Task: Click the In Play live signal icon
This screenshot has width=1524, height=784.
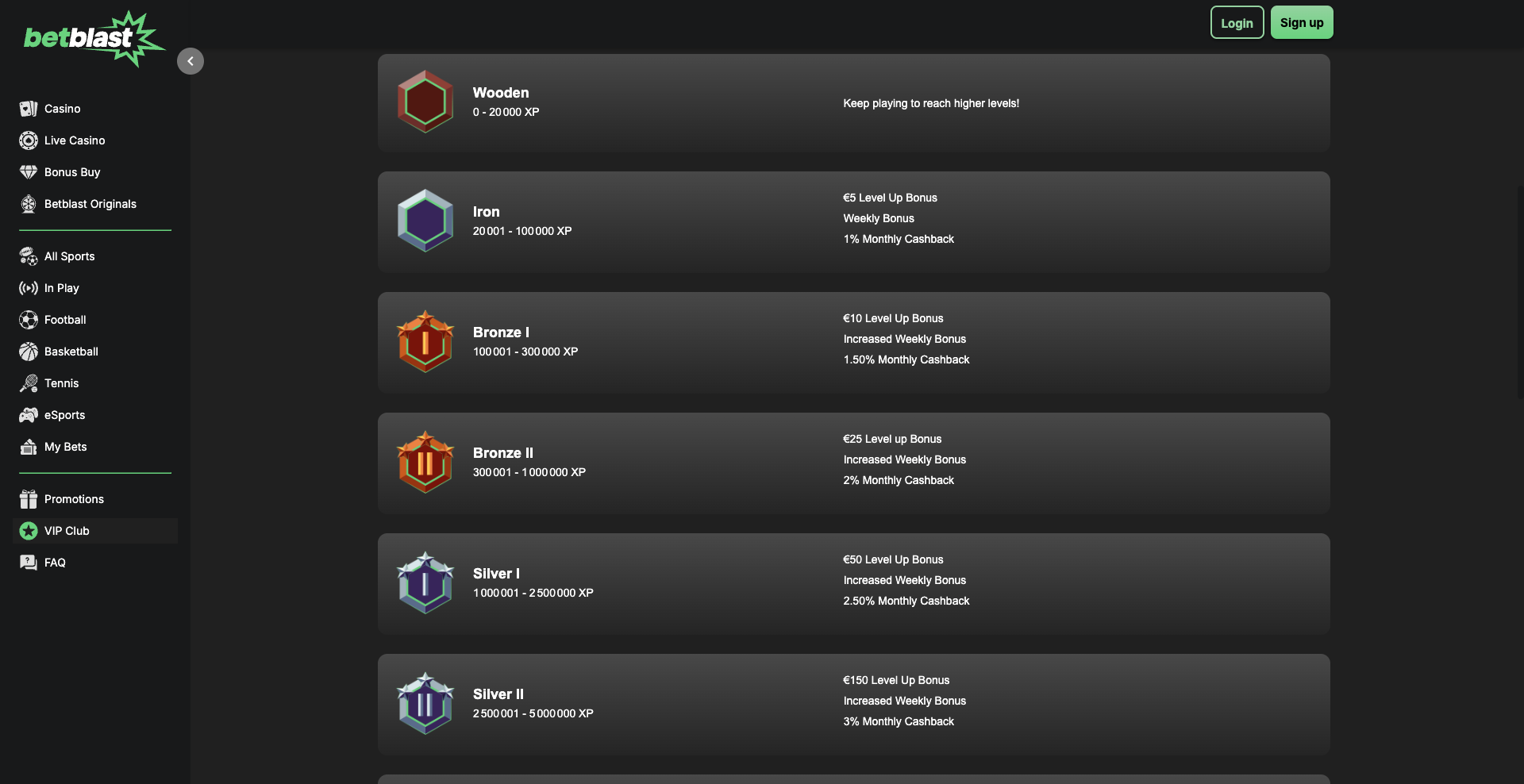Action: click(29, 288)
